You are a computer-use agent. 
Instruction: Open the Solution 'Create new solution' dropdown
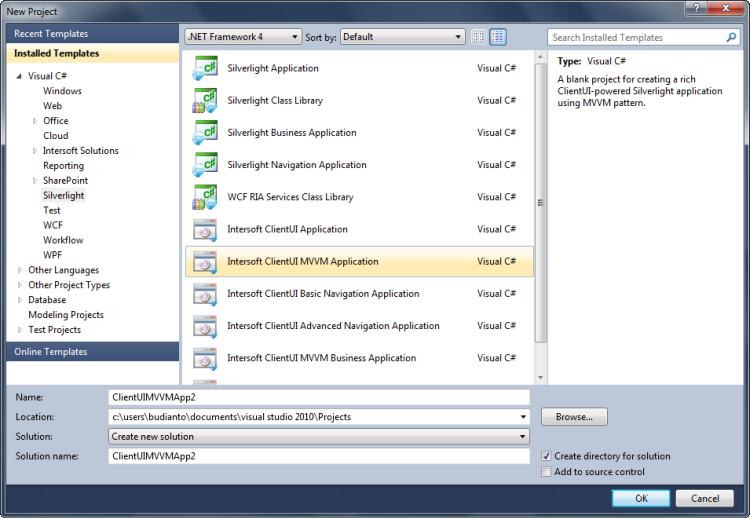[319, 437]
